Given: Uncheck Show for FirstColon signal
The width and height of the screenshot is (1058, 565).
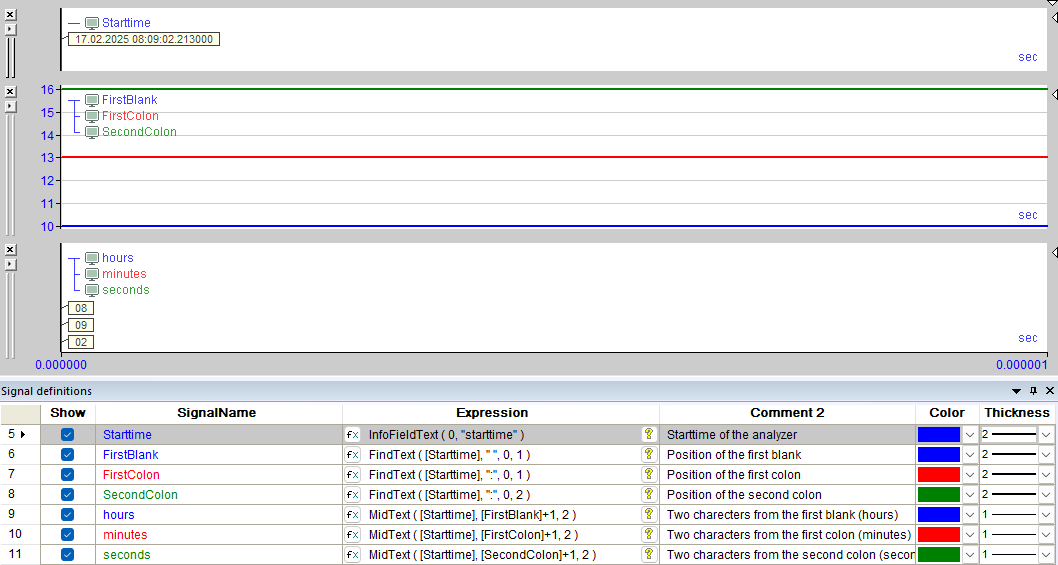Looking at the screenshot, I should click(x=67, y=475).
